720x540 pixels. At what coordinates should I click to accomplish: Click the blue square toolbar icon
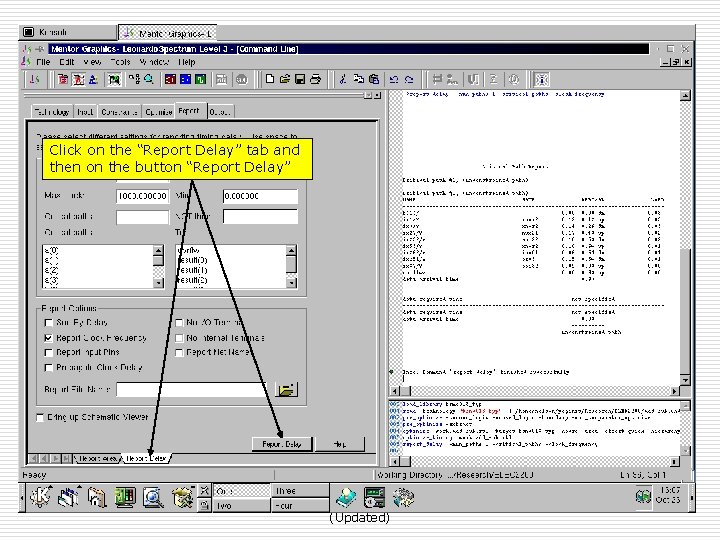point(185,79)
